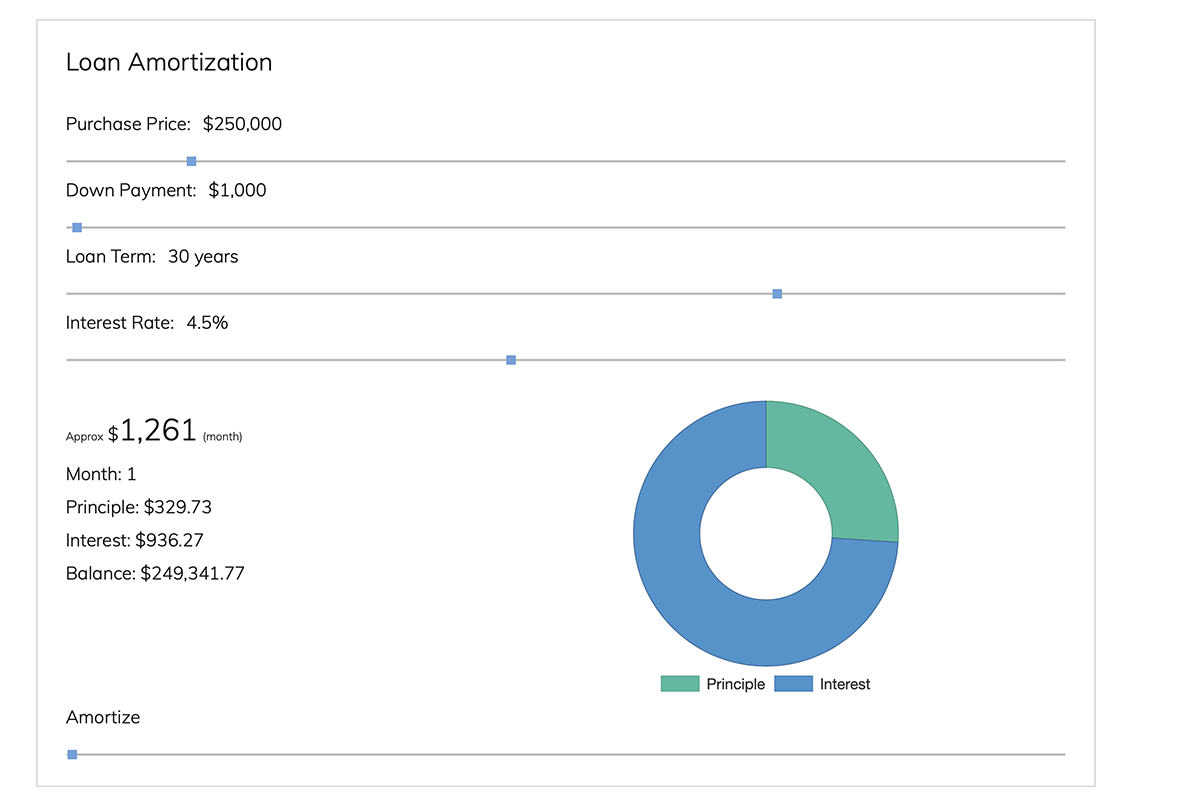Click the $250,000 purchase price value
Screen dimensions: 1200x800
pos(242,124)
